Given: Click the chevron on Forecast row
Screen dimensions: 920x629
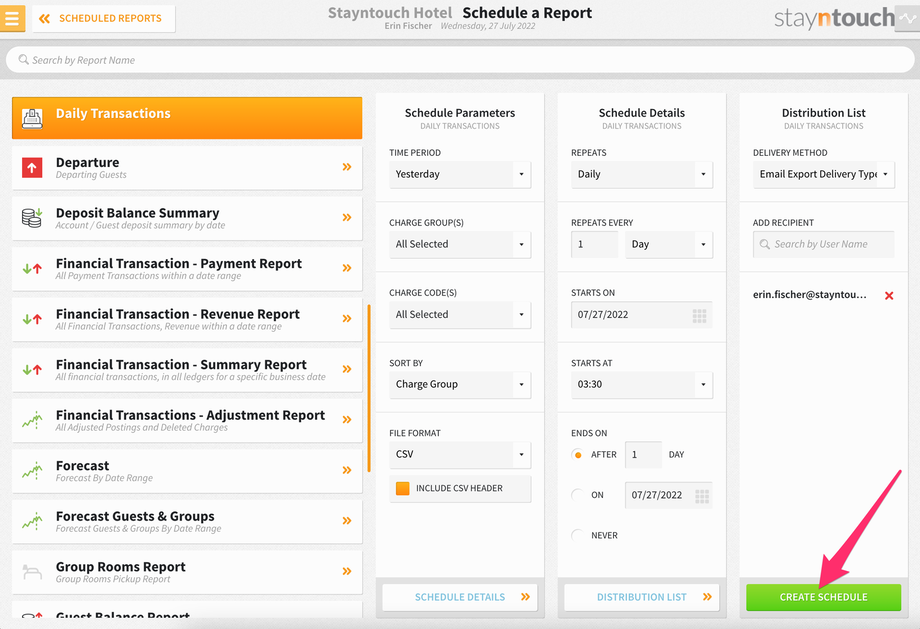Looking at the screenshot, I should pyautogui.click(x=347, y=469).
